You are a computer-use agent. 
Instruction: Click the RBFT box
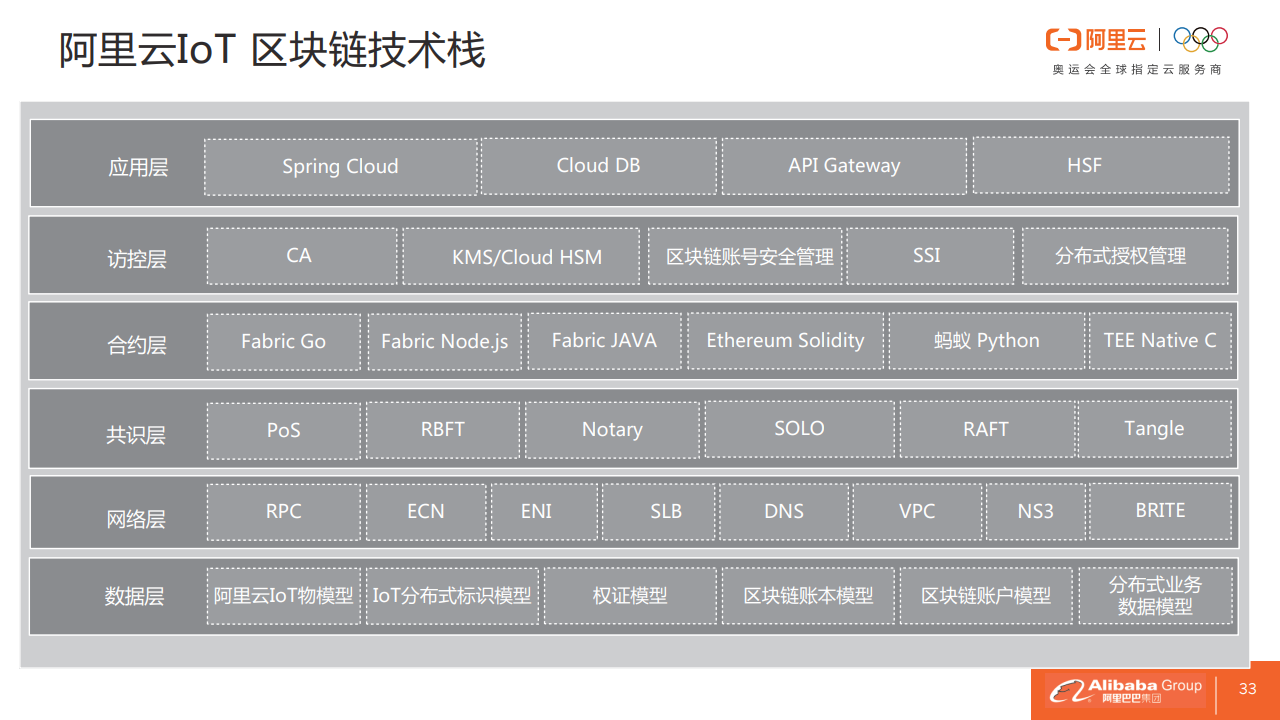click(443, 430)
